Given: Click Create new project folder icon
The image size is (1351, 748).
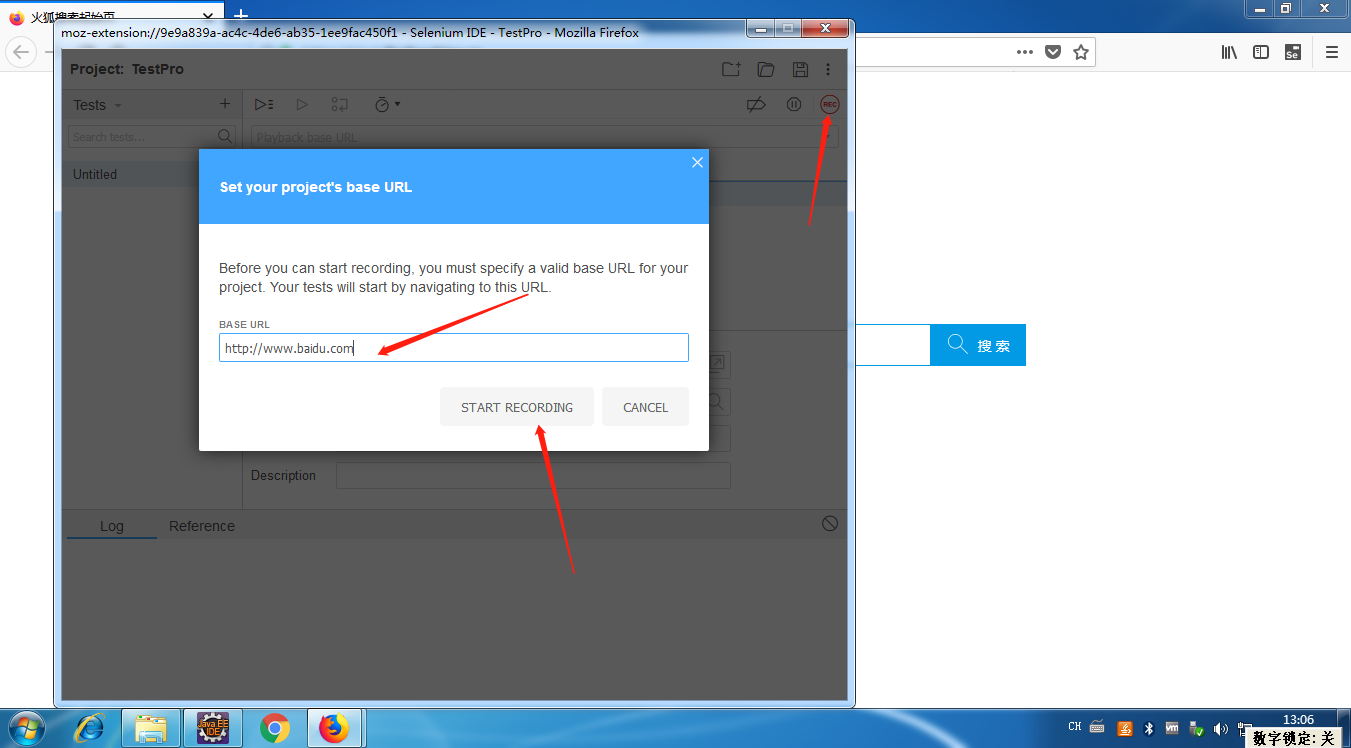Looking at the screenshot, I should (x=732, y=69).
